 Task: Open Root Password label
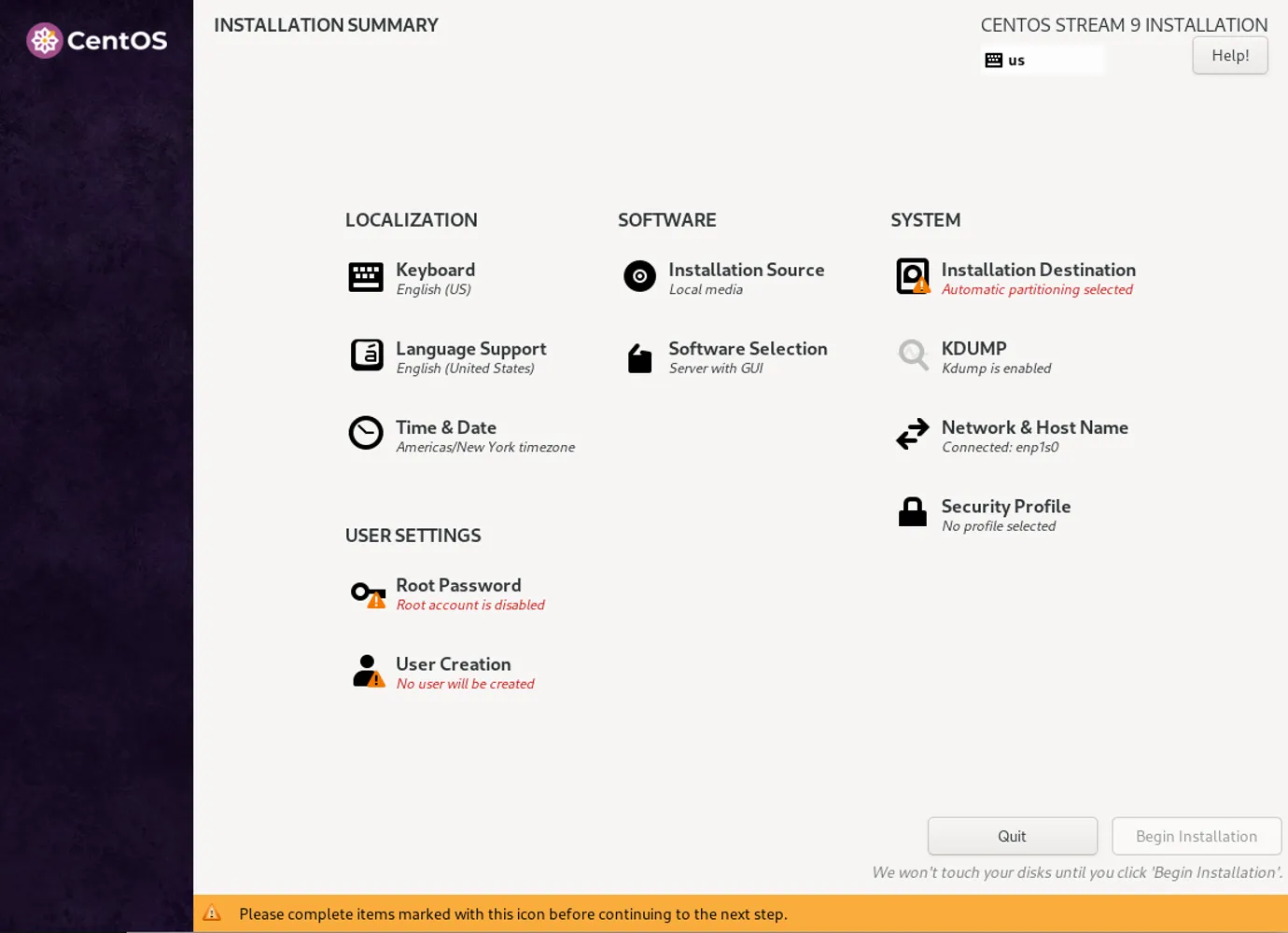click(458, 585)
